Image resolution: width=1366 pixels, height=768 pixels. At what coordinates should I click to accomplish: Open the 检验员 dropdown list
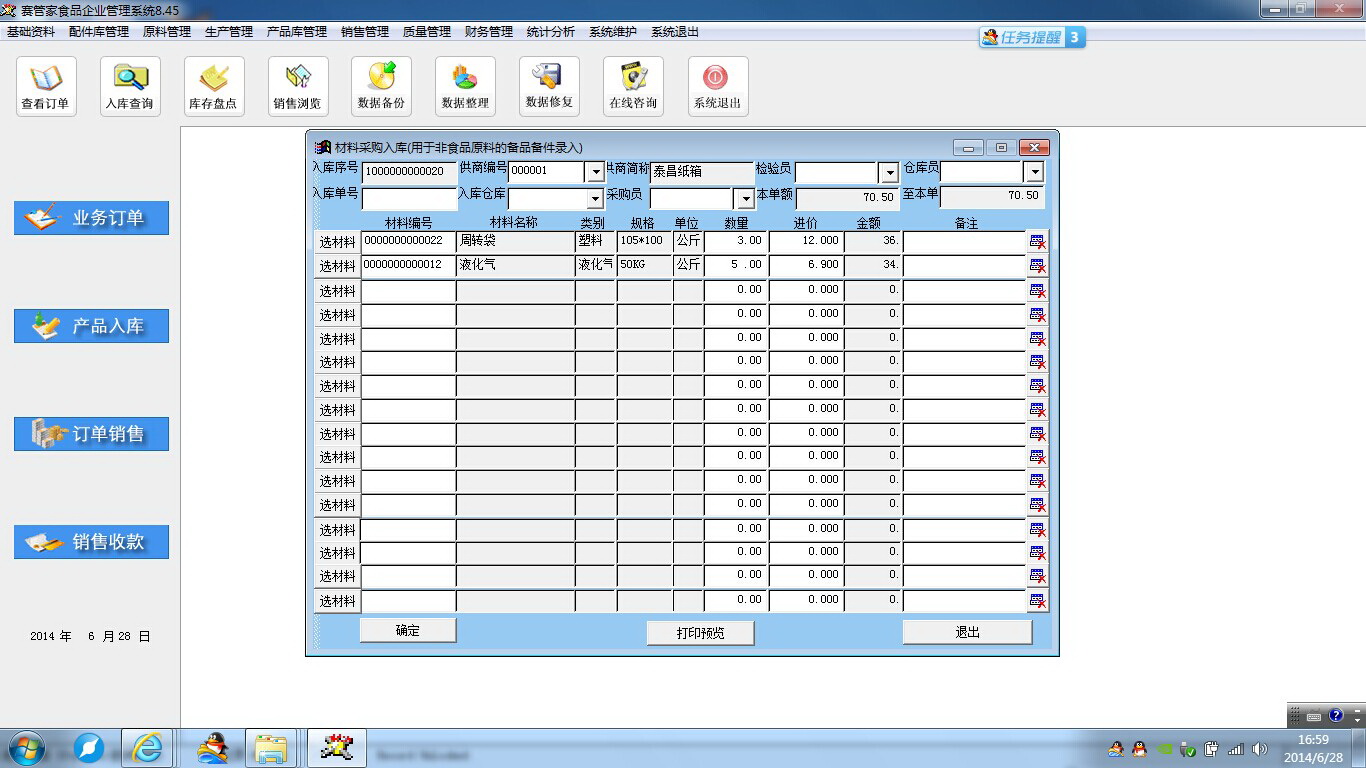[888, 172]
